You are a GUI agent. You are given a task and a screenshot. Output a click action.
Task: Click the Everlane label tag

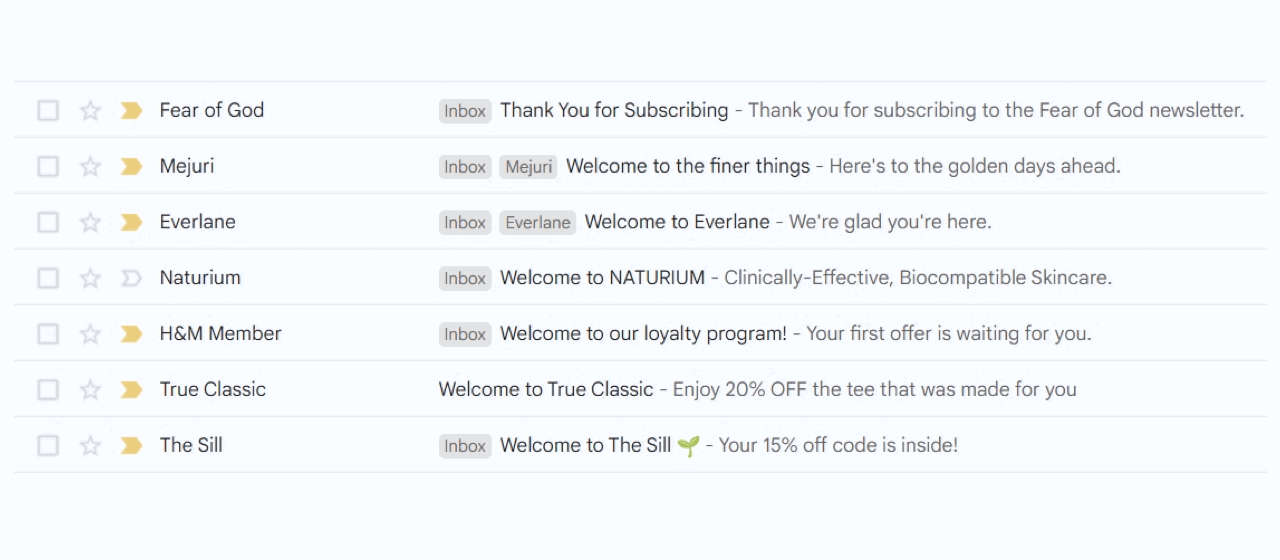point(538,223)
